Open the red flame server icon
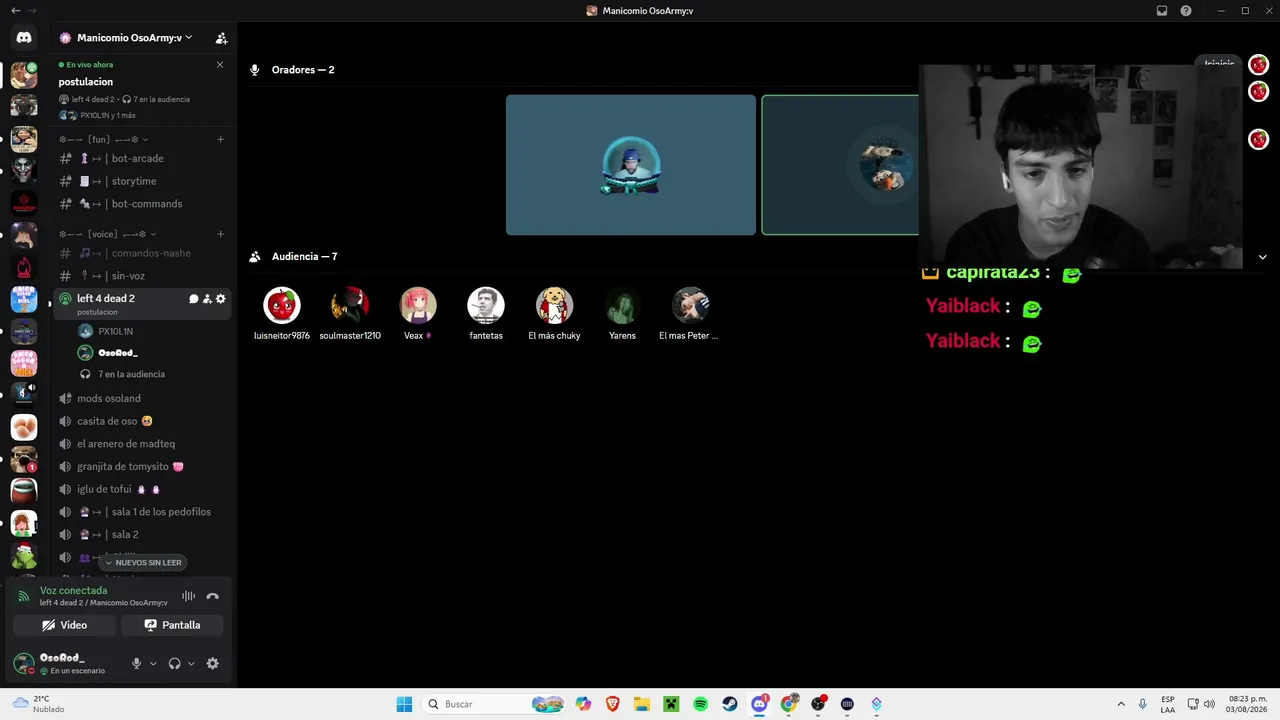This screenshot has width=1280, height=720. (x=24, y=267)
